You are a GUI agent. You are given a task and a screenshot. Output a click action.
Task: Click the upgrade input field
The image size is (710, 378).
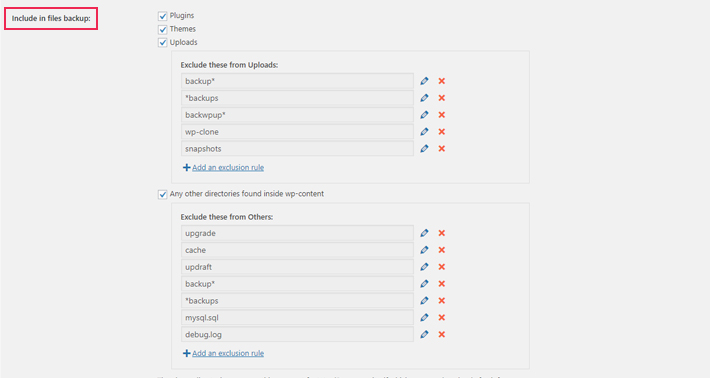point(297,233)
